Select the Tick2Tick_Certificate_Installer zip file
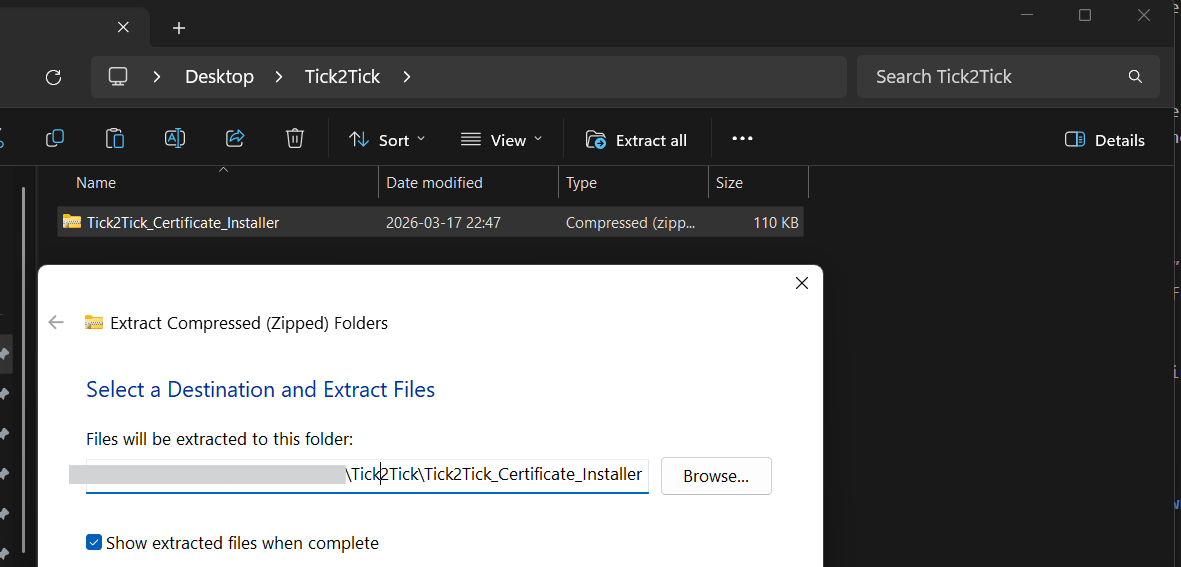This screenshot has height=567, width=1181. pos(183,223)
